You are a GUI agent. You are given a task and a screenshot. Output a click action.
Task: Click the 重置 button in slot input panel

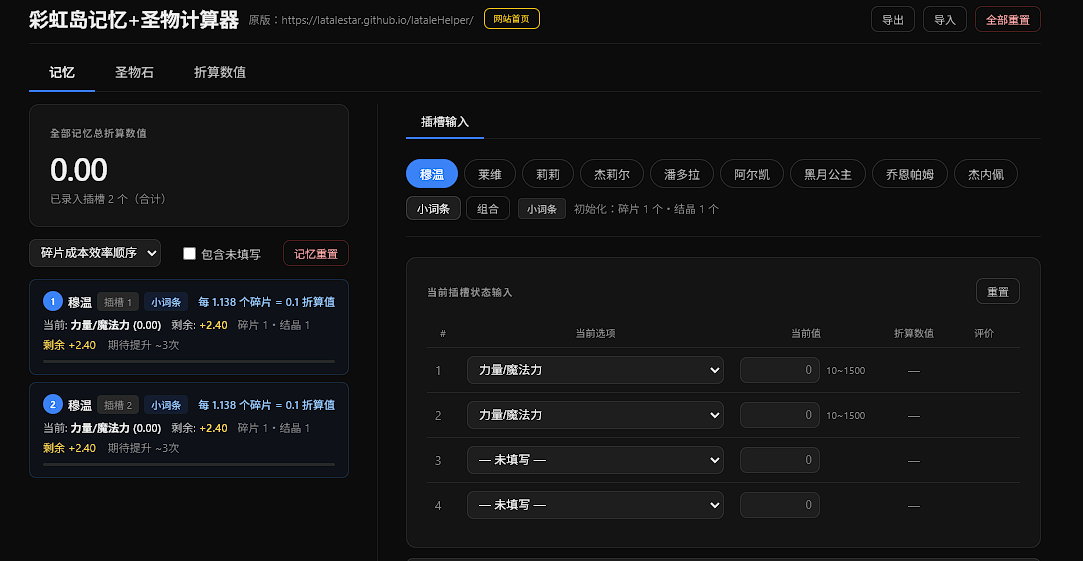tap(997, 291)
